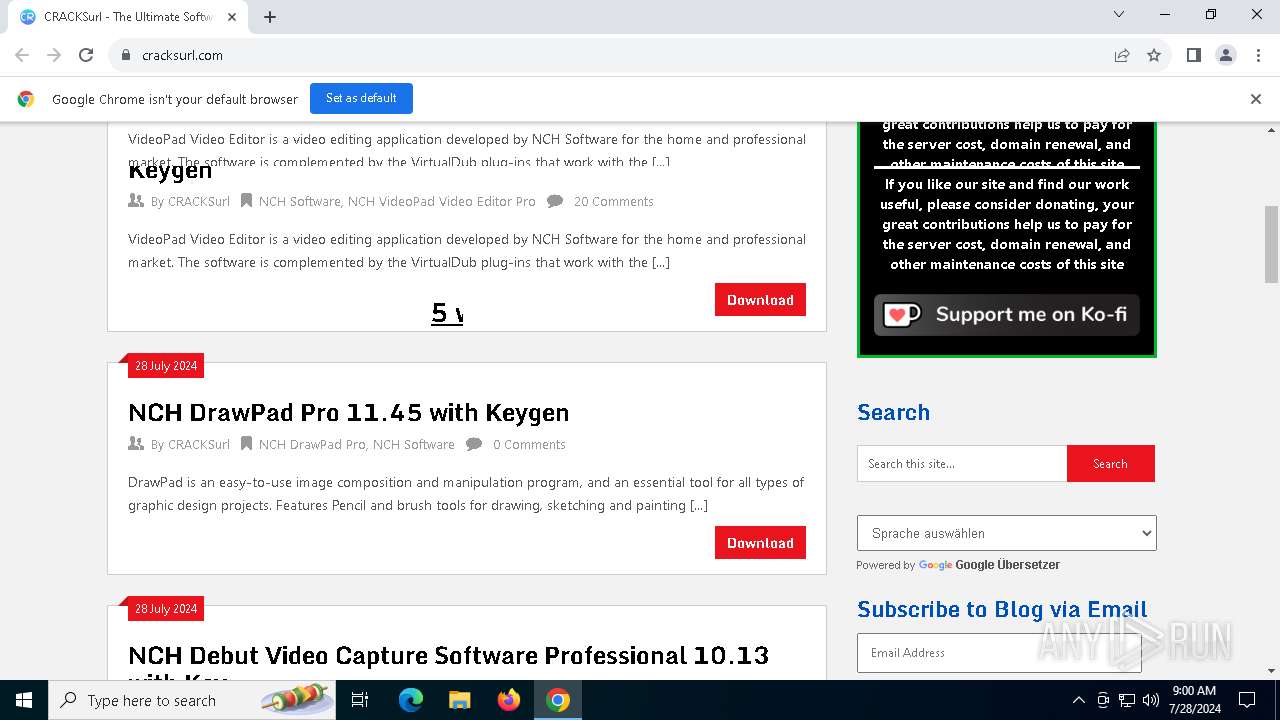1280x720 pixels.
Task: Open the Google Übersetzer link
Action: click(1007, 565)
